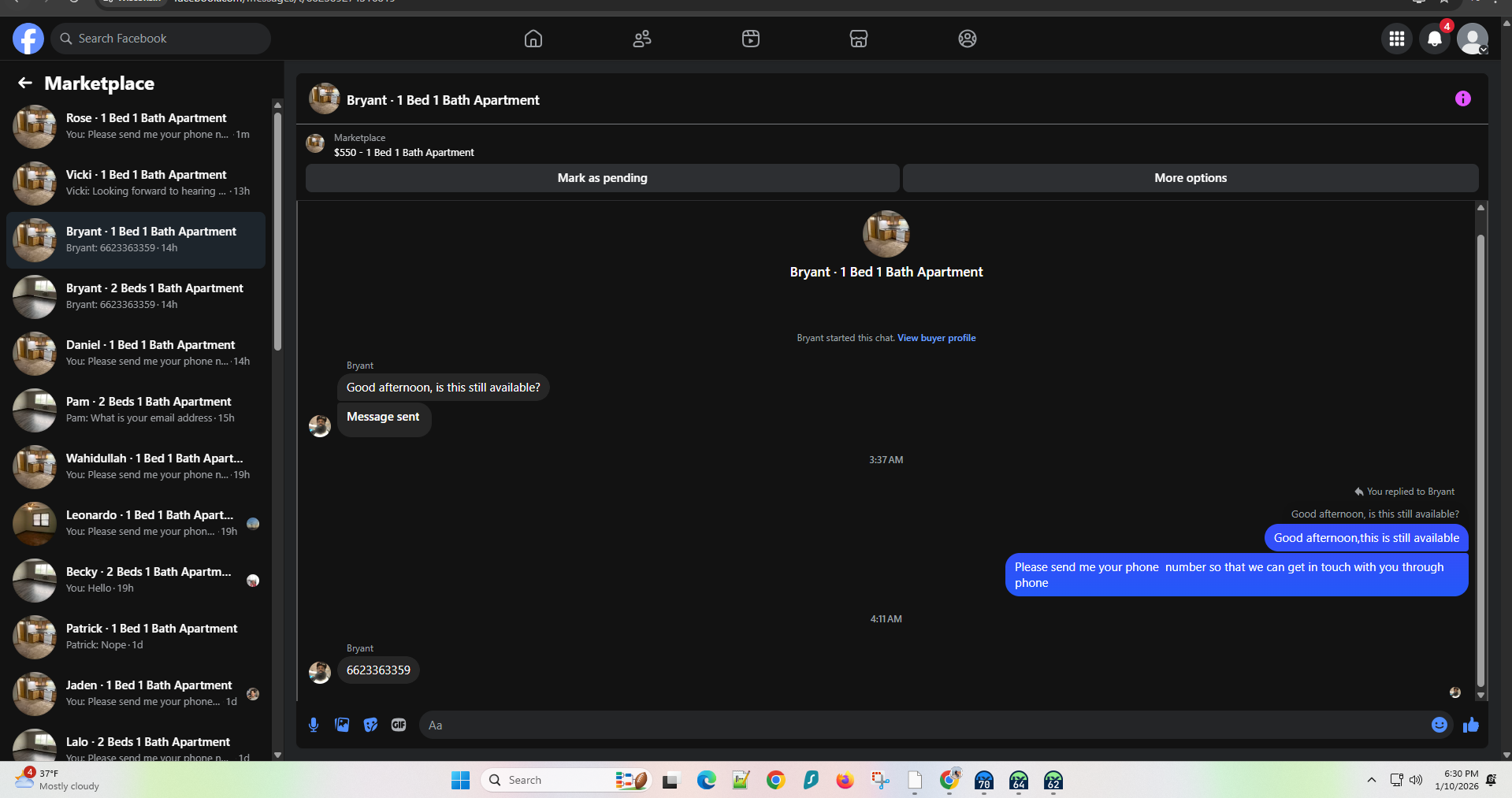Open the Groups tab icon
Viewport: 1512px width, 798px height.
pyautogui.click(x=968, y=39)
